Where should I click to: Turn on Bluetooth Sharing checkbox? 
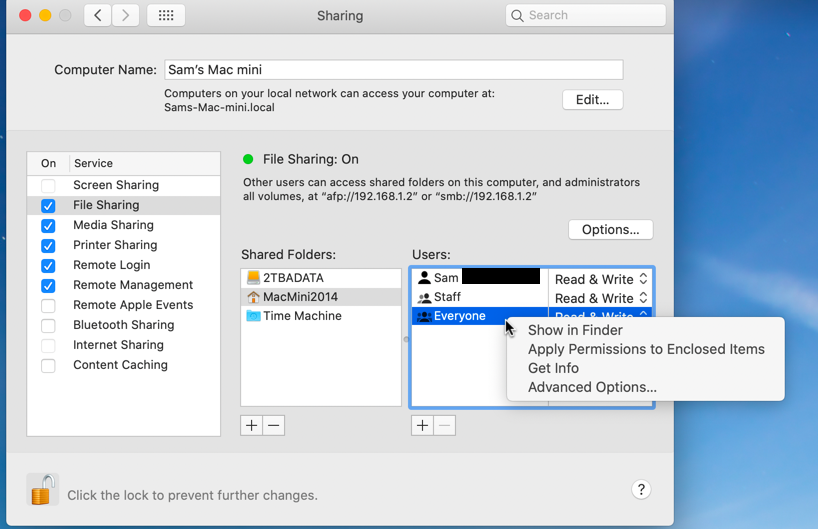(x=48, y=326)
